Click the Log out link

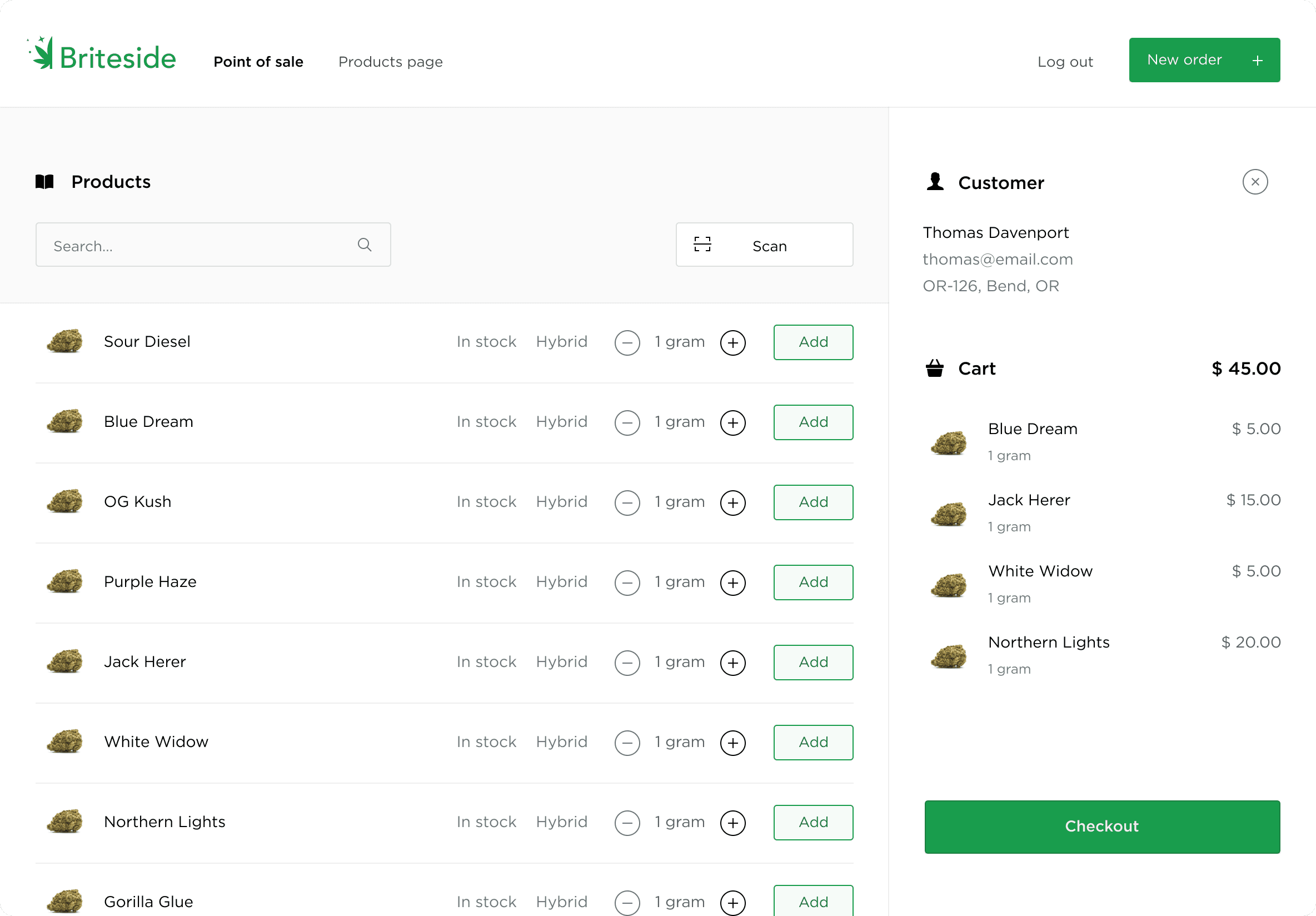coord(1065,62)
